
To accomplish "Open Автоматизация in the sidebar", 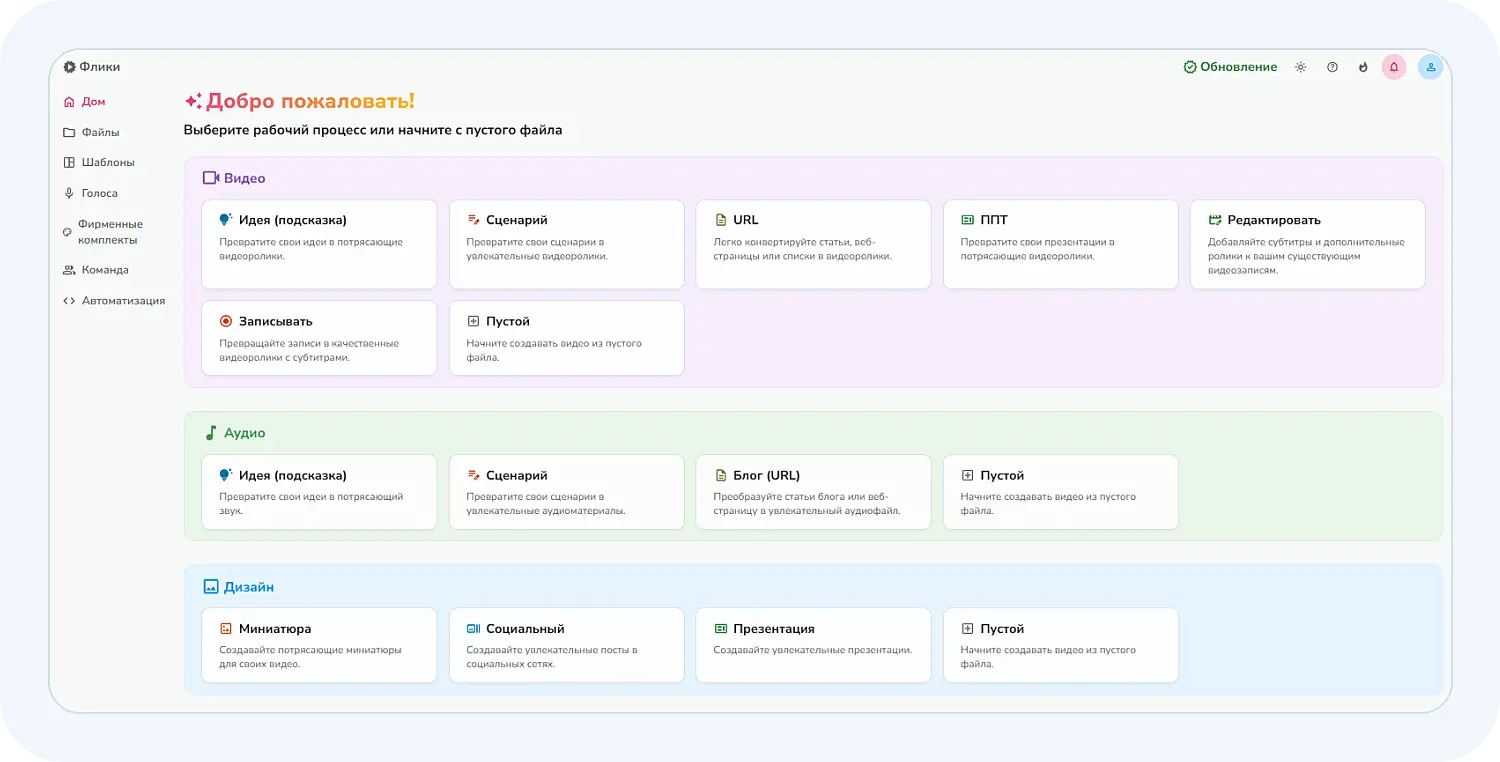I will (123, 300).
